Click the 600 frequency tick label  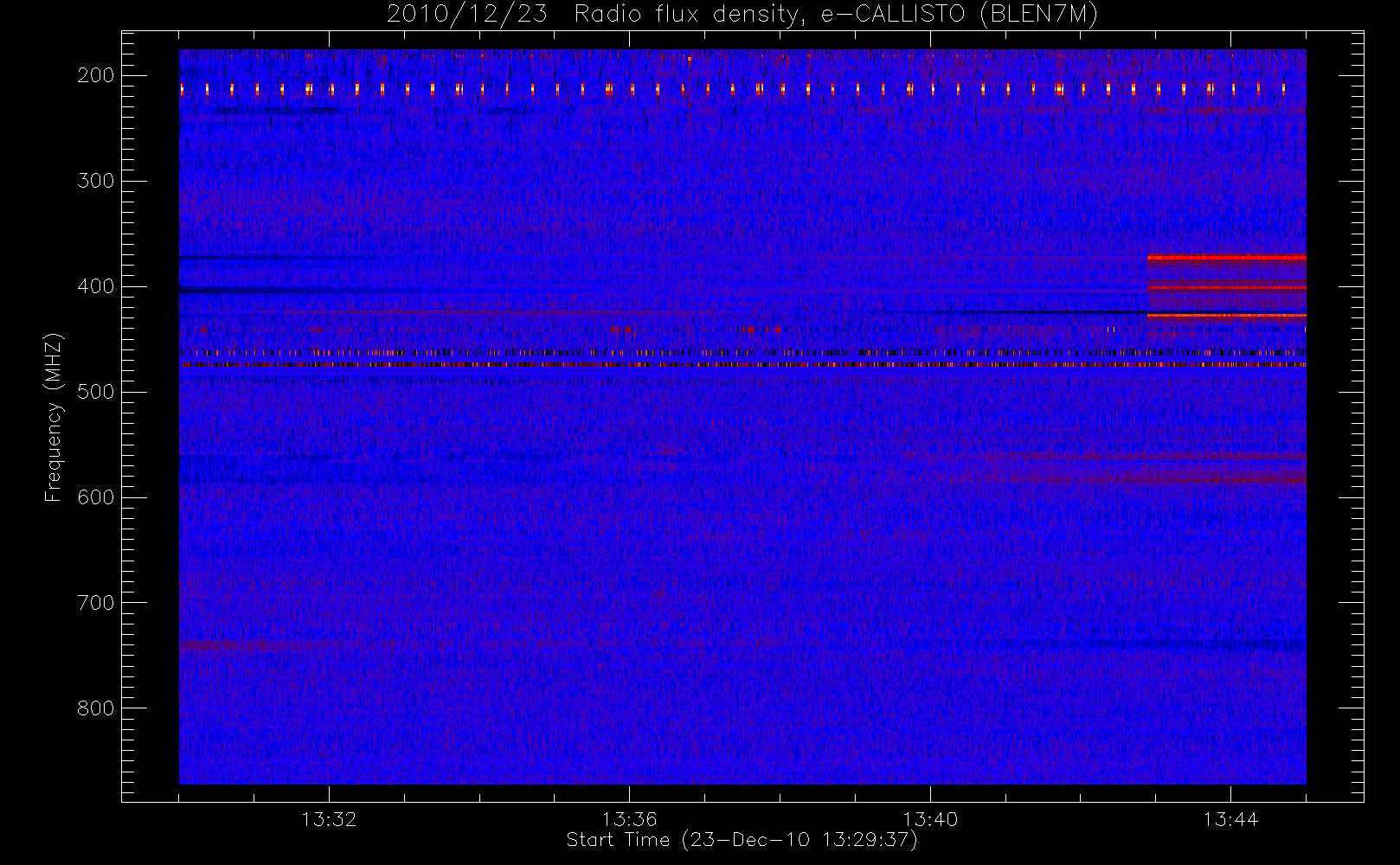(x=95, y=497)
